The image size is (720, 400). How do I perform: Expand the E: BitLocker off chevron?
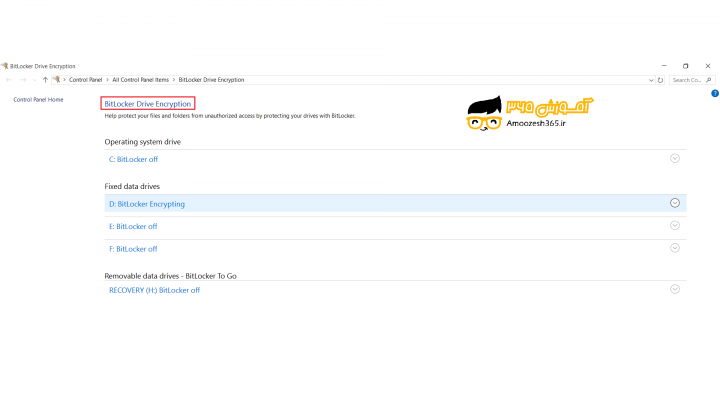click(675, 225)
